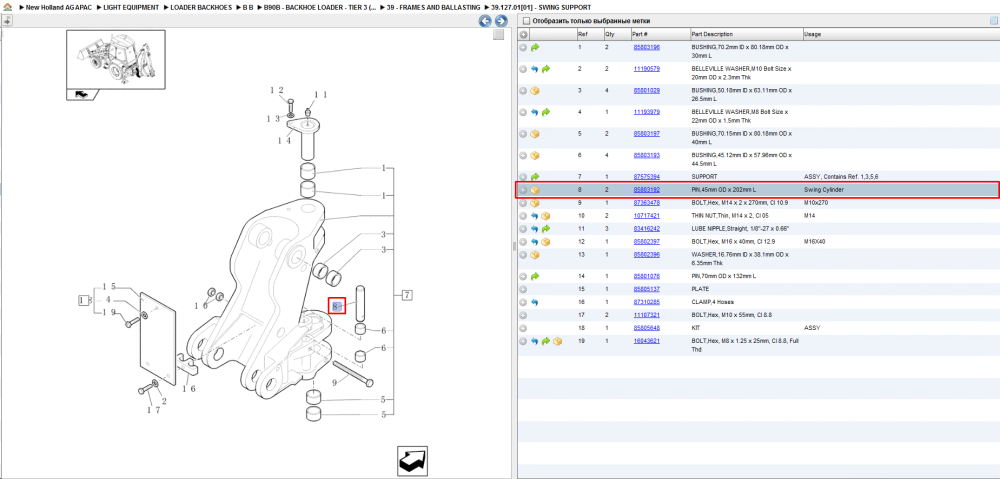Enable 'Отобразить только выбранные метки' checkbox
The image size is (1000, 479).
pos(526,21)
